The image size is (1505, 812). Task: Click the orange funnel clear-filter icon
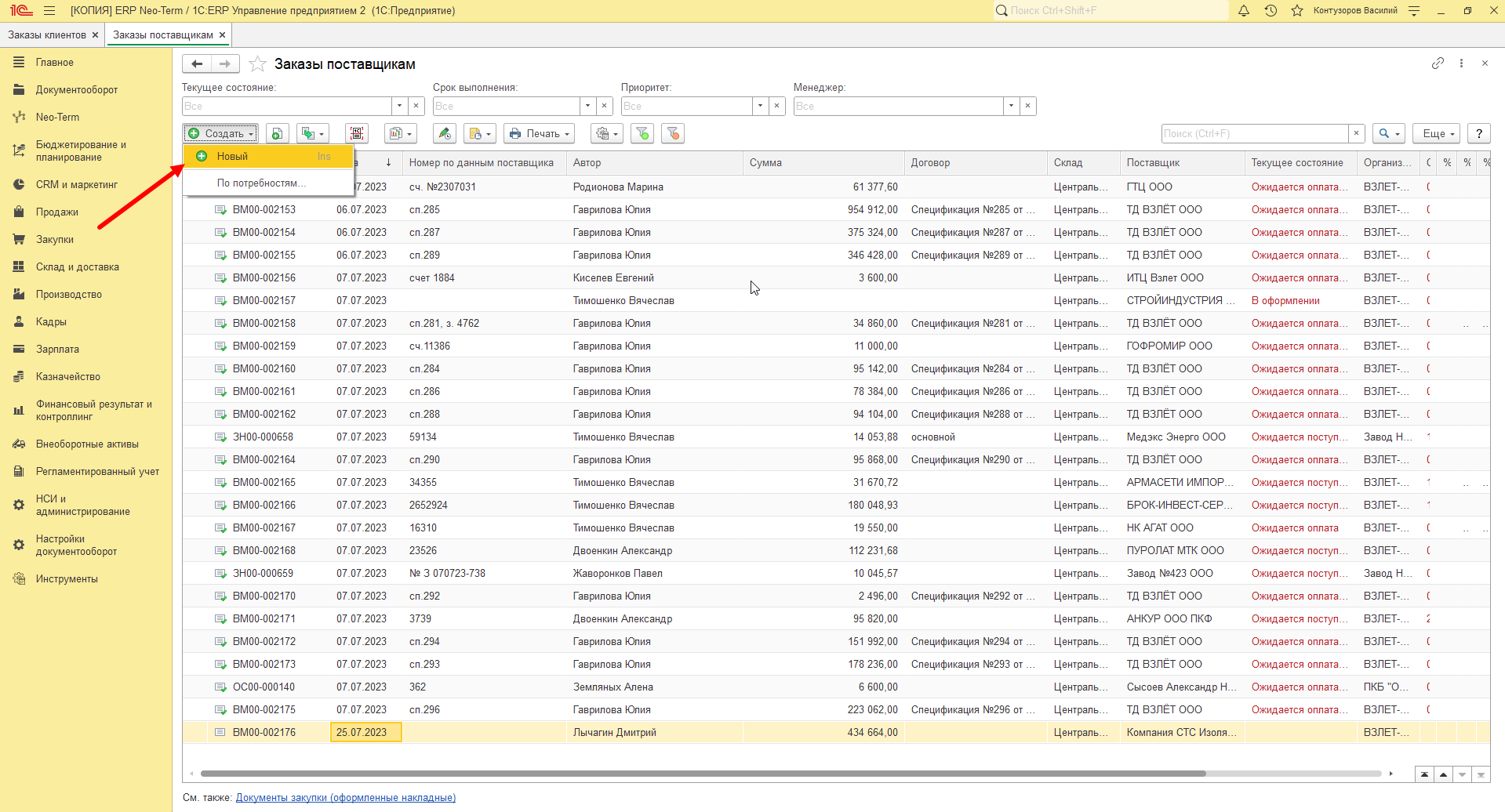click(x=673, y=133)
